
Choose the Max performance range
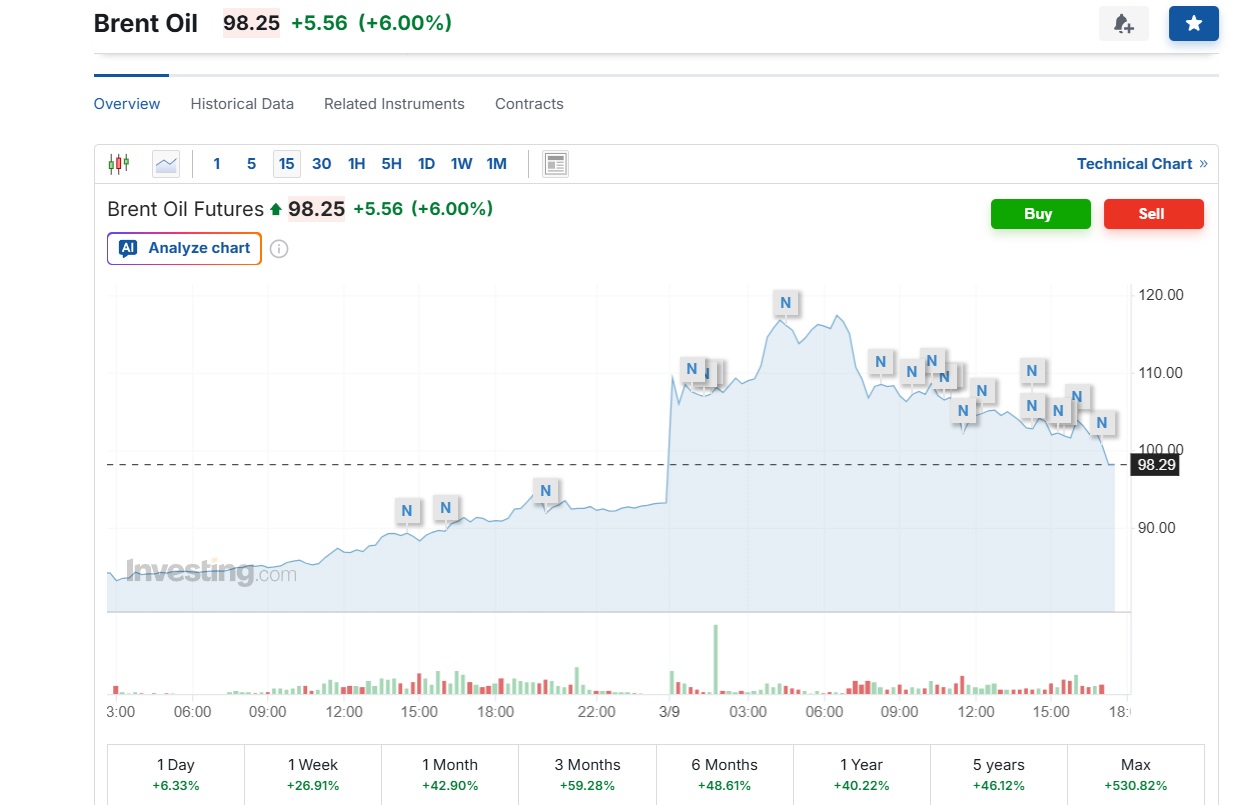(1135, 774)
